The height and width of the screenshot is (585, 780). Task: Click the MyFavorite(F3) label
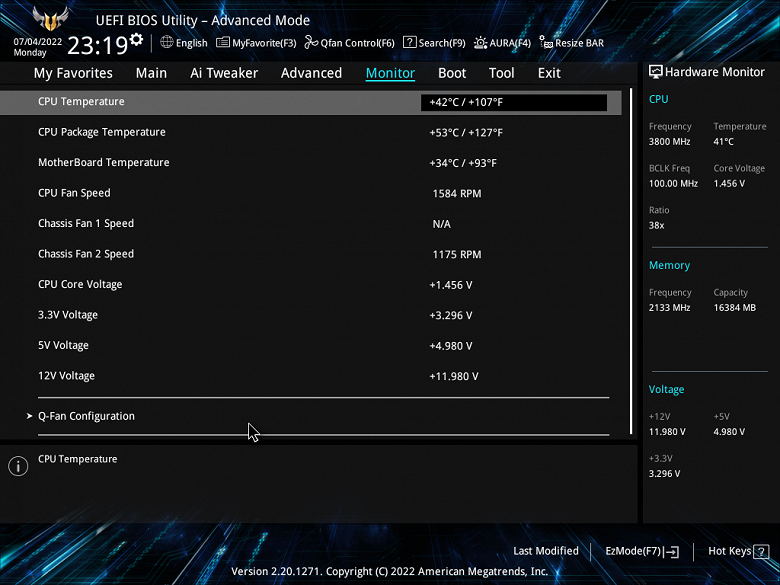(264, 43)
